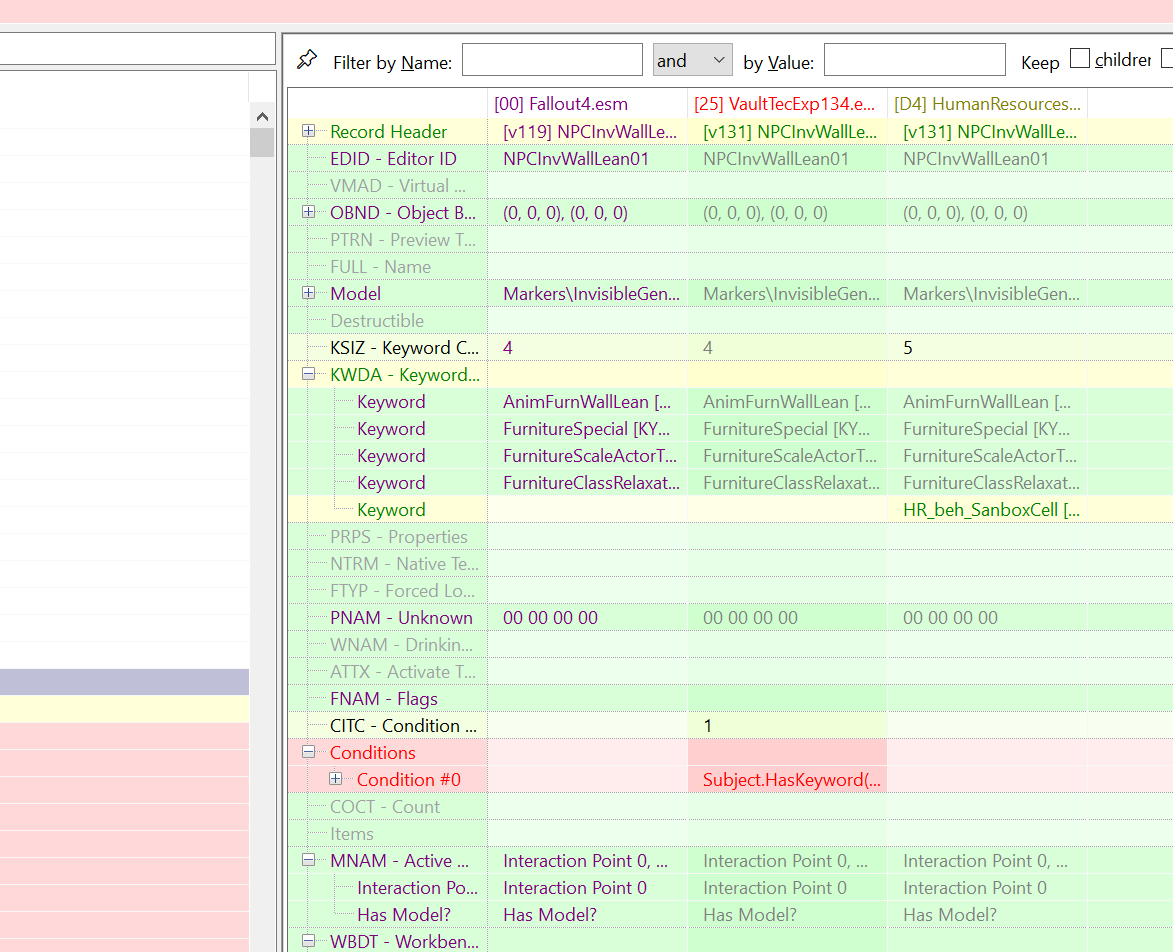Select the Items row label
This screenshot has height=952, width=1173.
pyautogui.click(x=352, y=834)
